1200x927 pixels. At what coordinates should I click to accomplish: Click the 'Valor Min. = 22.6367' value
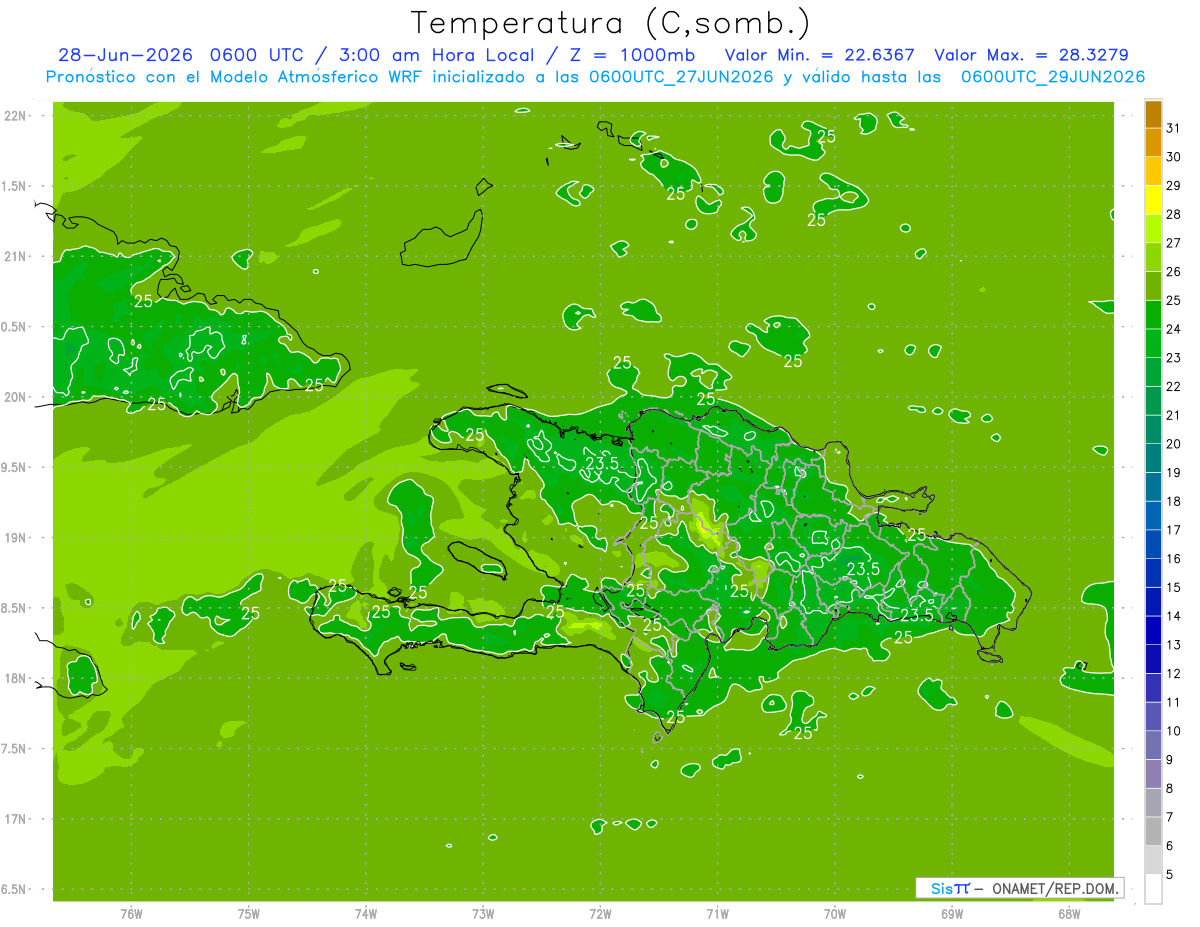(x=820, y=55)
